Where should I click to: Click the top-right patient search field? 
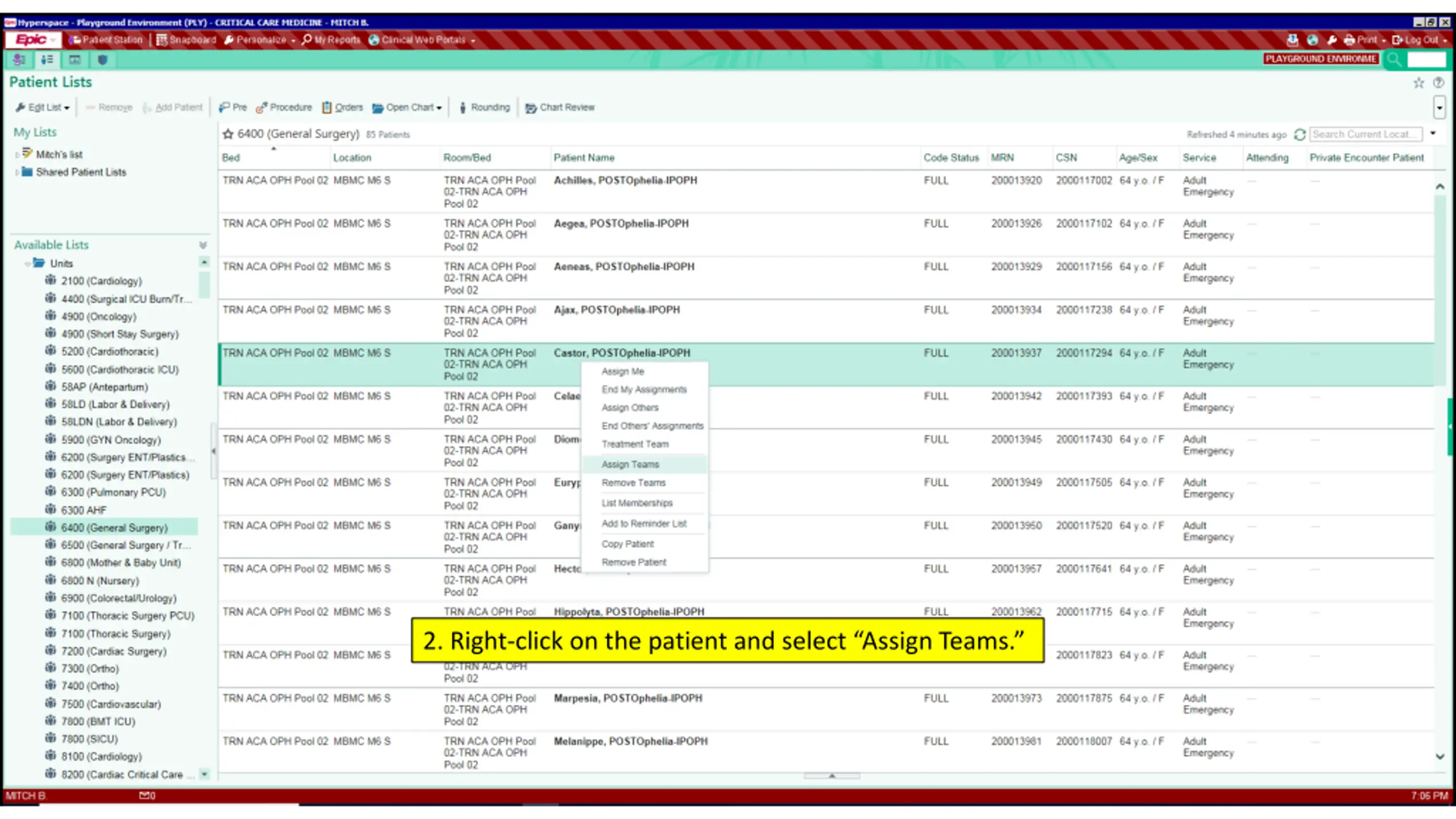point(1426,59)
